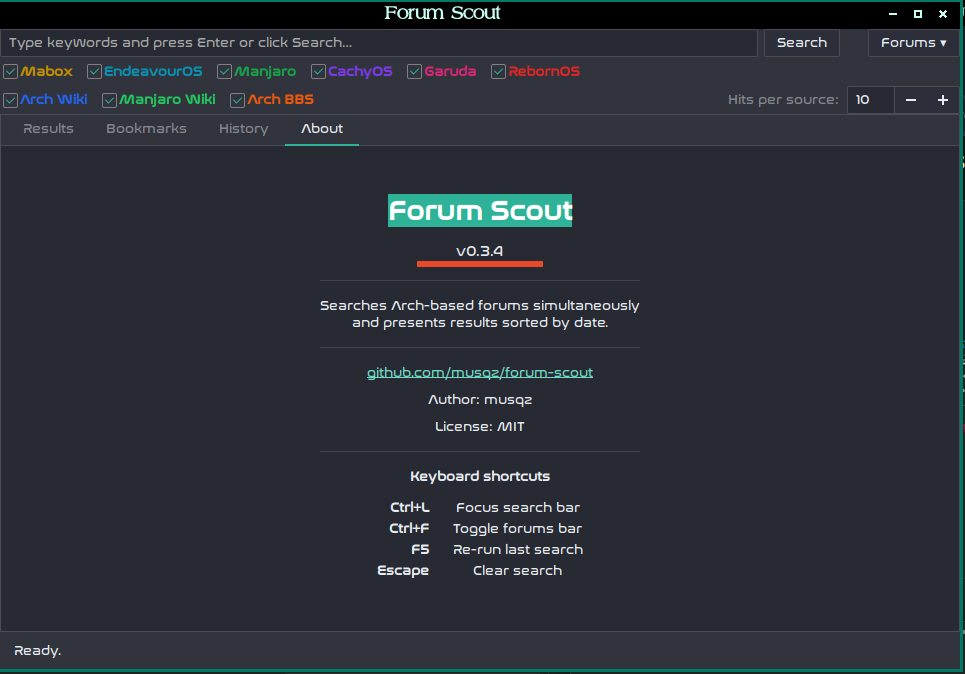The image size is (965, 674).
Task: Decrease hits per source with minus button
Action: (x=911, y=100)
